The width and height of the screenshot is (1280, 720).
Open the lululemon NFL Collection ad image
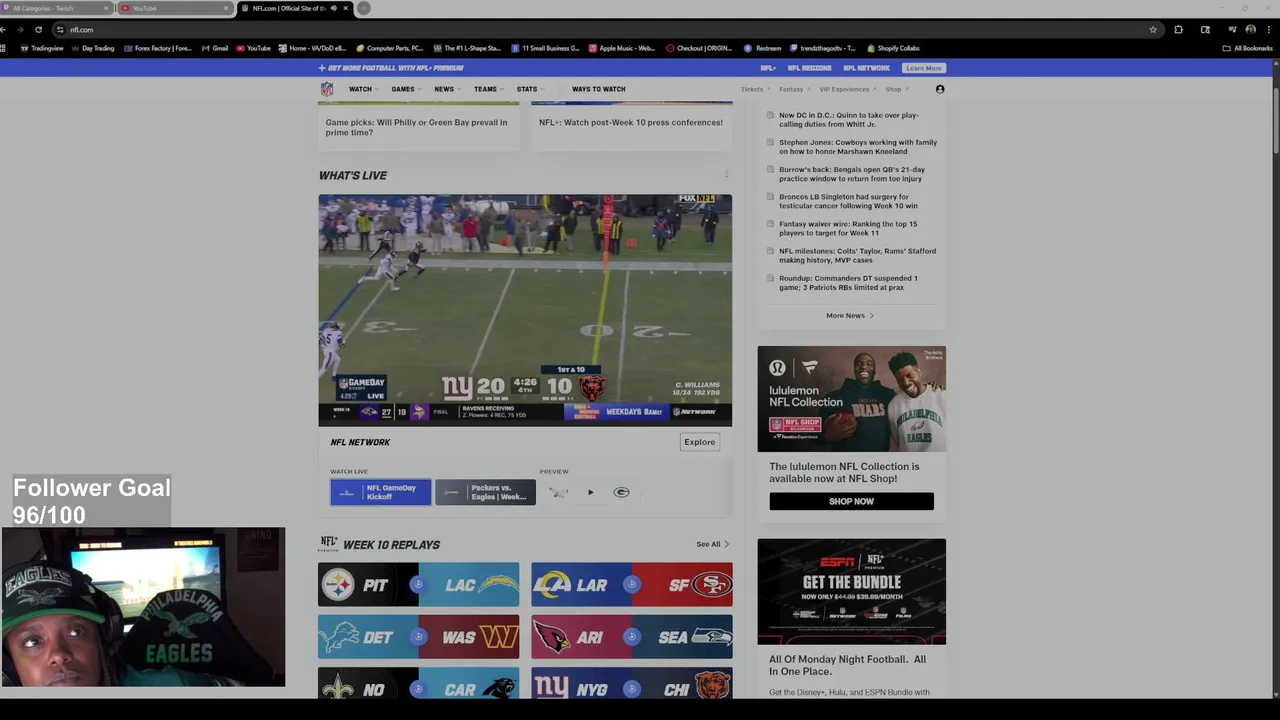coord(851,398)
